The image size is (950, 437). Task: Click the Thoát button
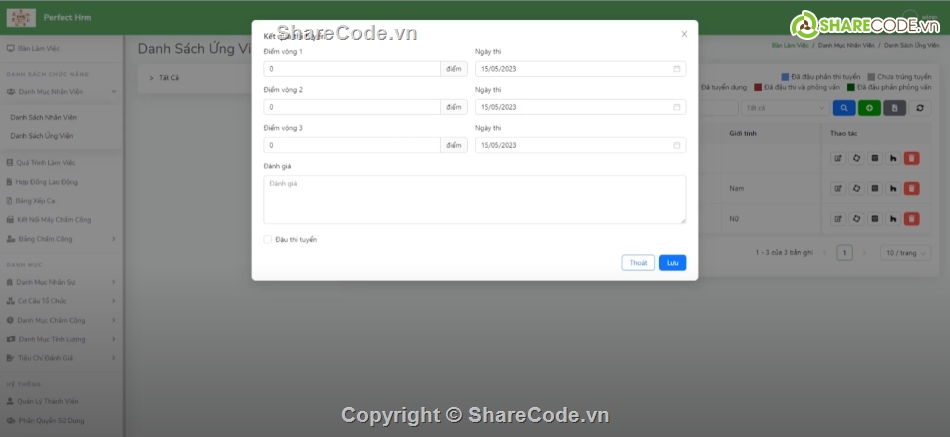click(638, 262)
